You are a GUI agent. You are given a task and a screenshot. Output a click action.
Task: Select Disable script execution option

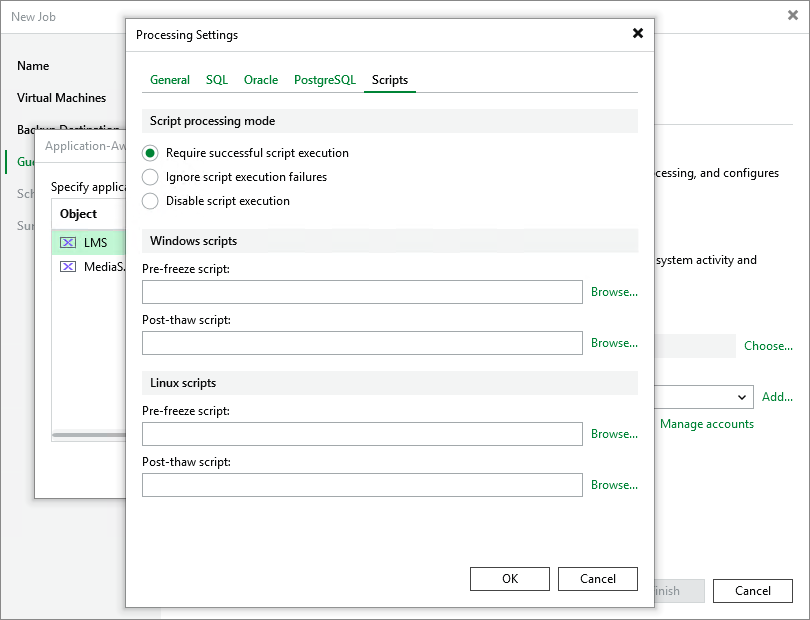coord(150,201)
